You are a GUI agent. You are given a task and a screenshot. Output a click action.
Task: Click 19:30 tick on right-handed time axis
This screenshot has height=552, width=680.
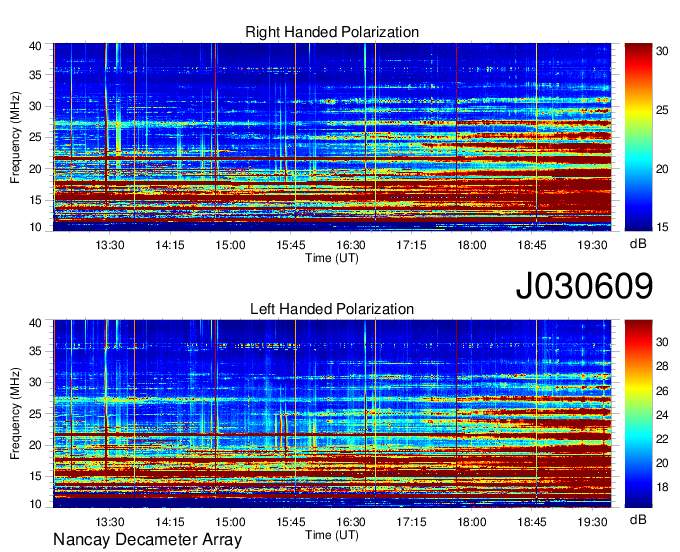[x=592, y=245]
